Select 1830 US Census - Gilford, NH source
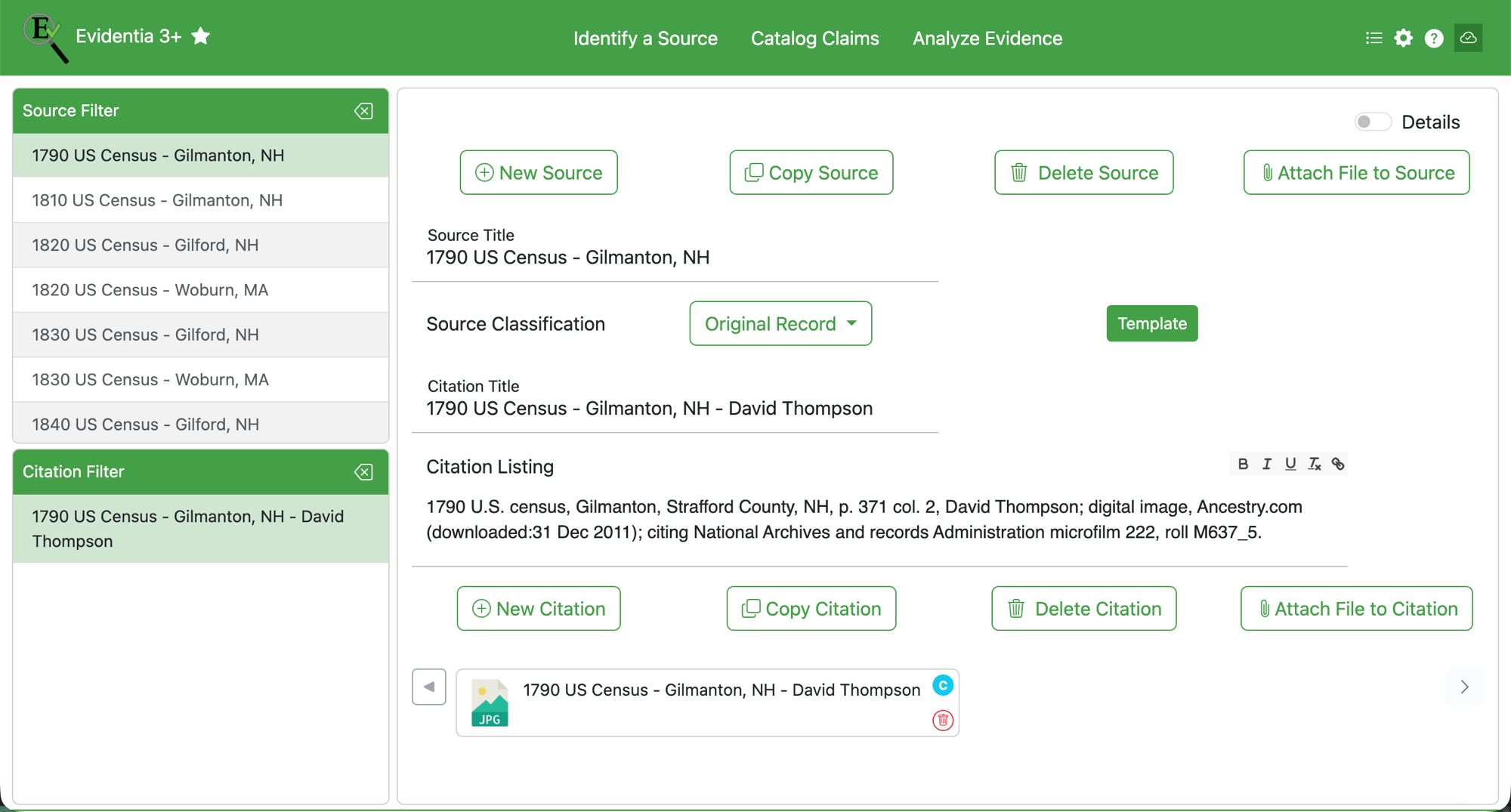This screenshot has height=812, width=1511. point(201,335)
